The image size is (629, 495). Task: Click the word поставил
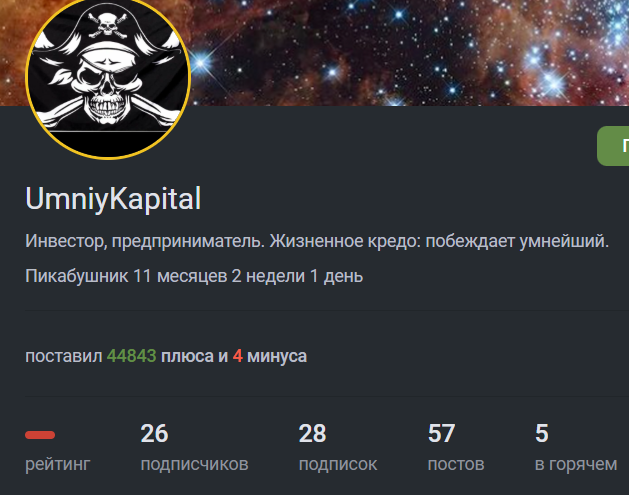click(64, 356)
